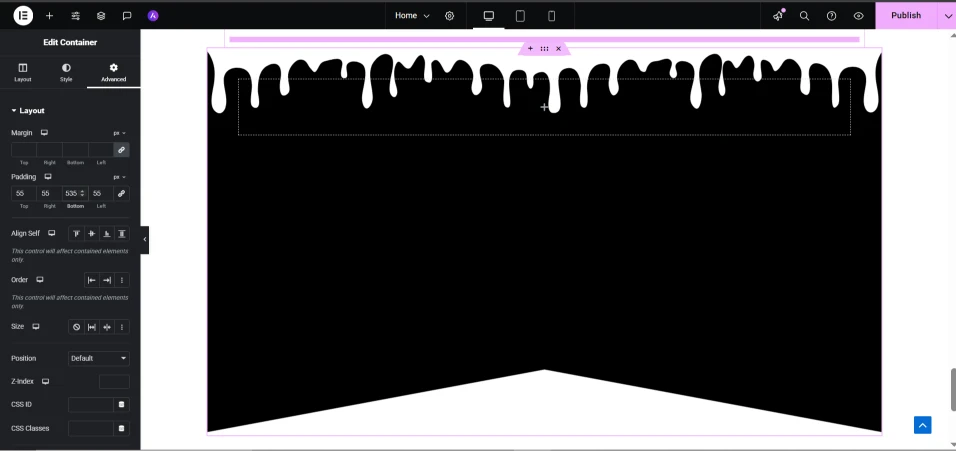Set Order to end
Viewport: 956px width, 451px height.
(107, 280)
